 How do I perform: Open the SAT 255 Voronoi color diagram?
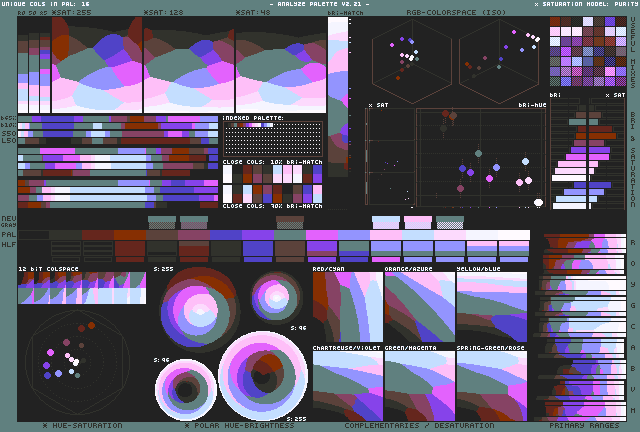97,65
